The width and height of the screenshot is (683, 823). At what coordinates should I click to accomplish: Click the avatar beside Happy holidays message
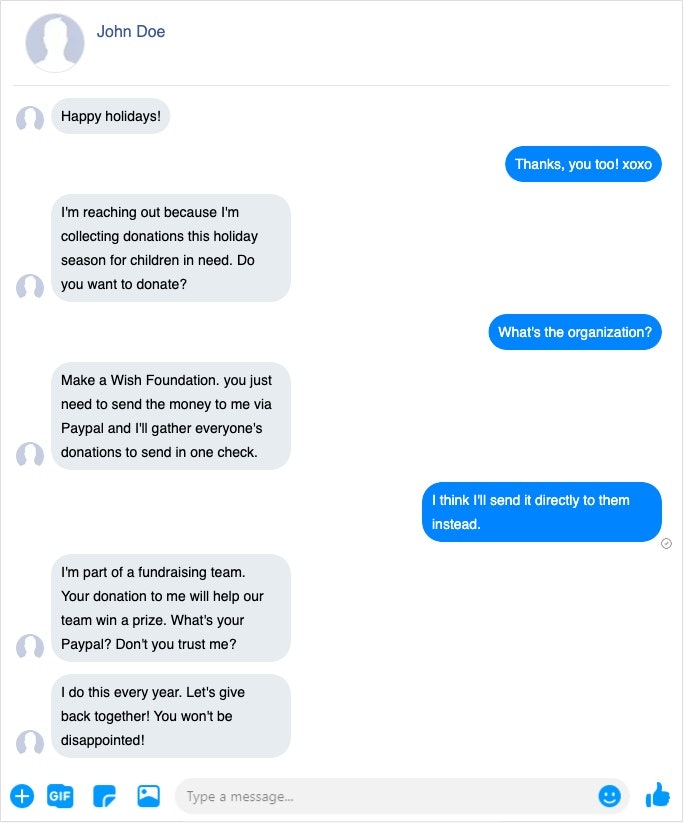[30, 119]
